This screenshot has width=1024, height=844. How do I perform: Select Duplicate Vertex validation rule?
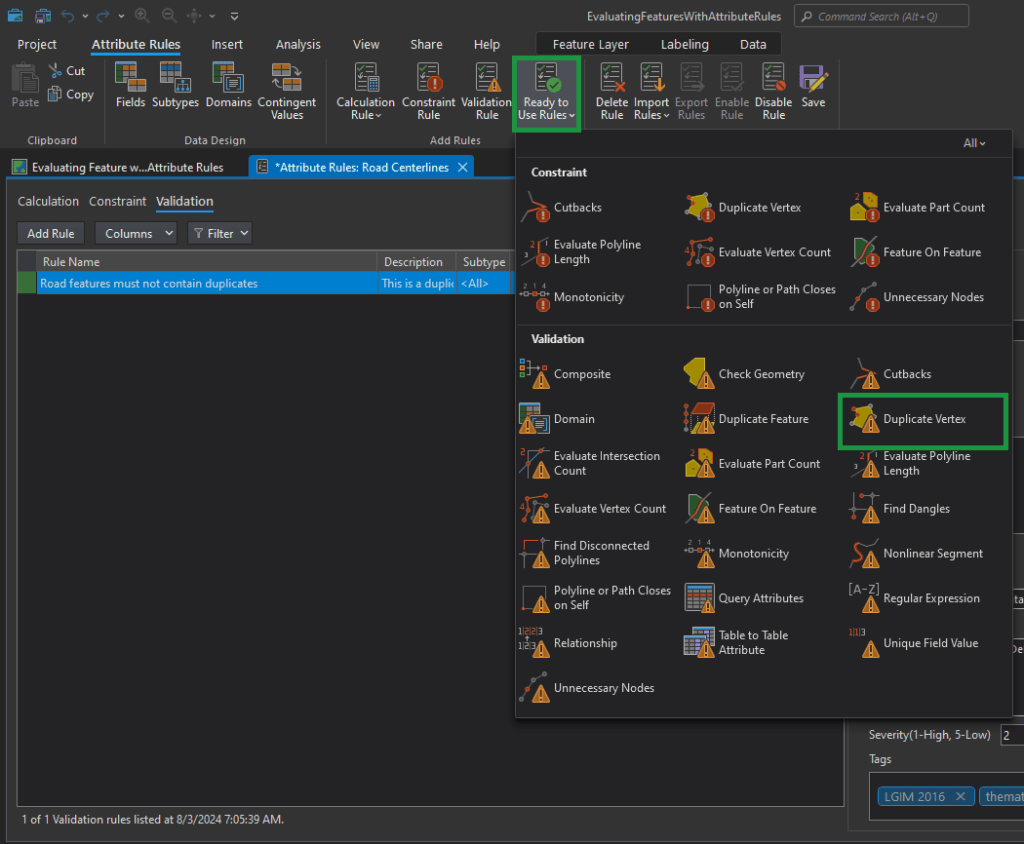pos(923,420)
